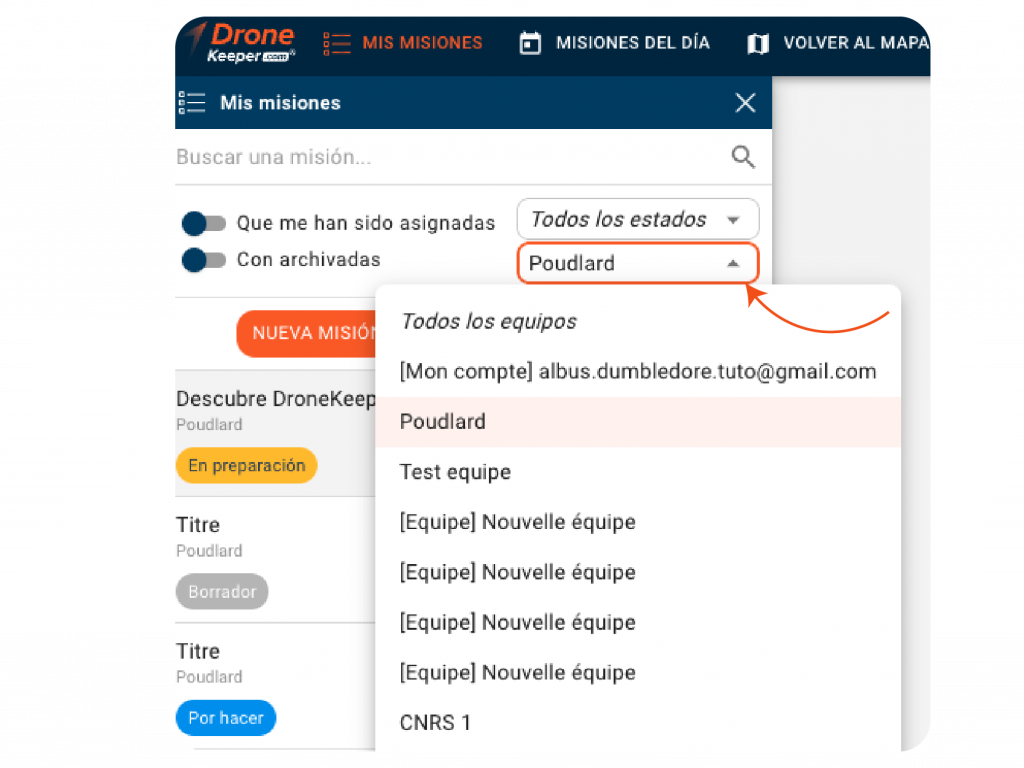
Task: Open Misiones del día tab
Action: pyautogui.click(x=632, y=43)
